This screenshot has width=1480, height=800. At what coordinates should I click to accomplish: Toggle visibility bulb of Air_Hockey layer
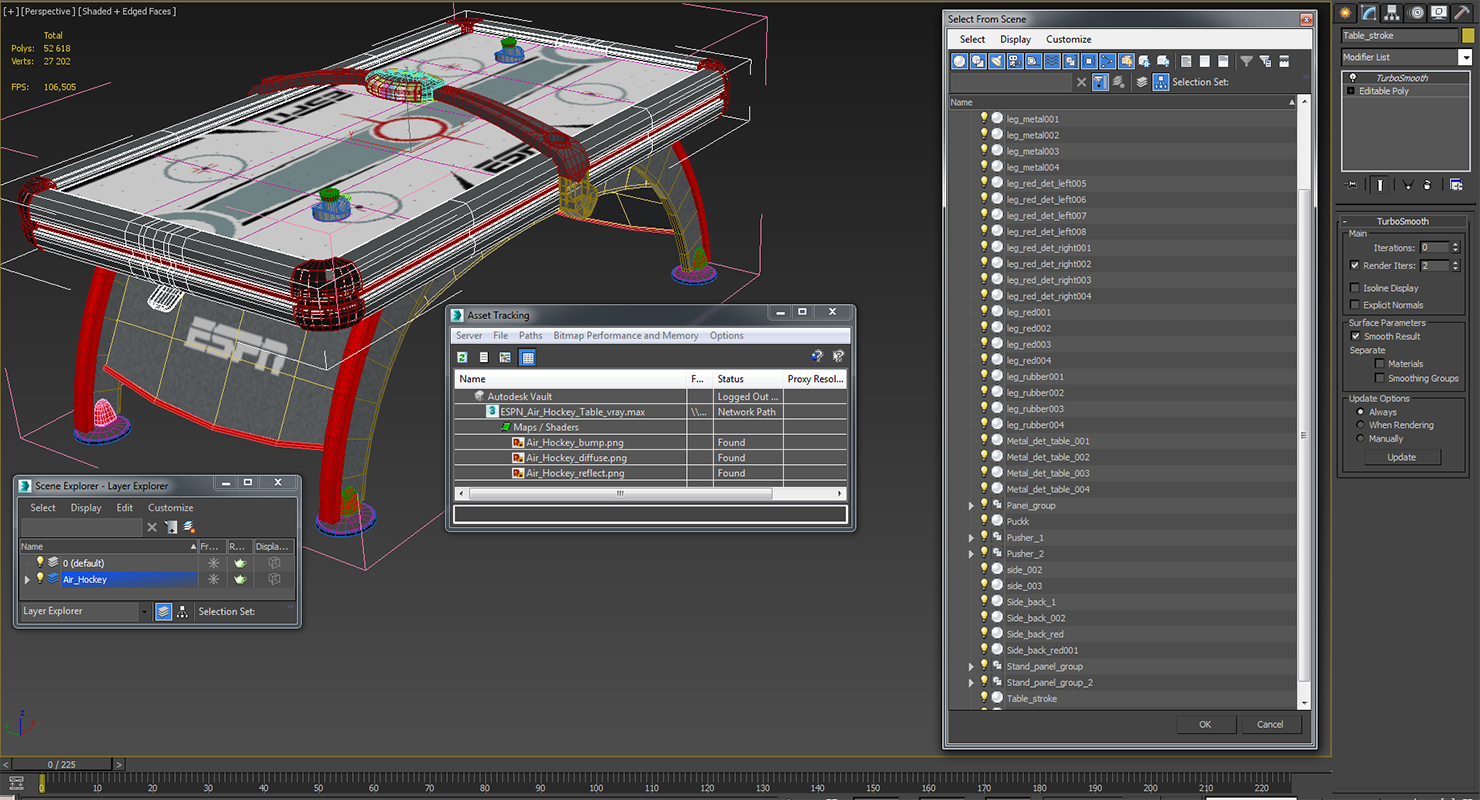click(x=40, y=578)
